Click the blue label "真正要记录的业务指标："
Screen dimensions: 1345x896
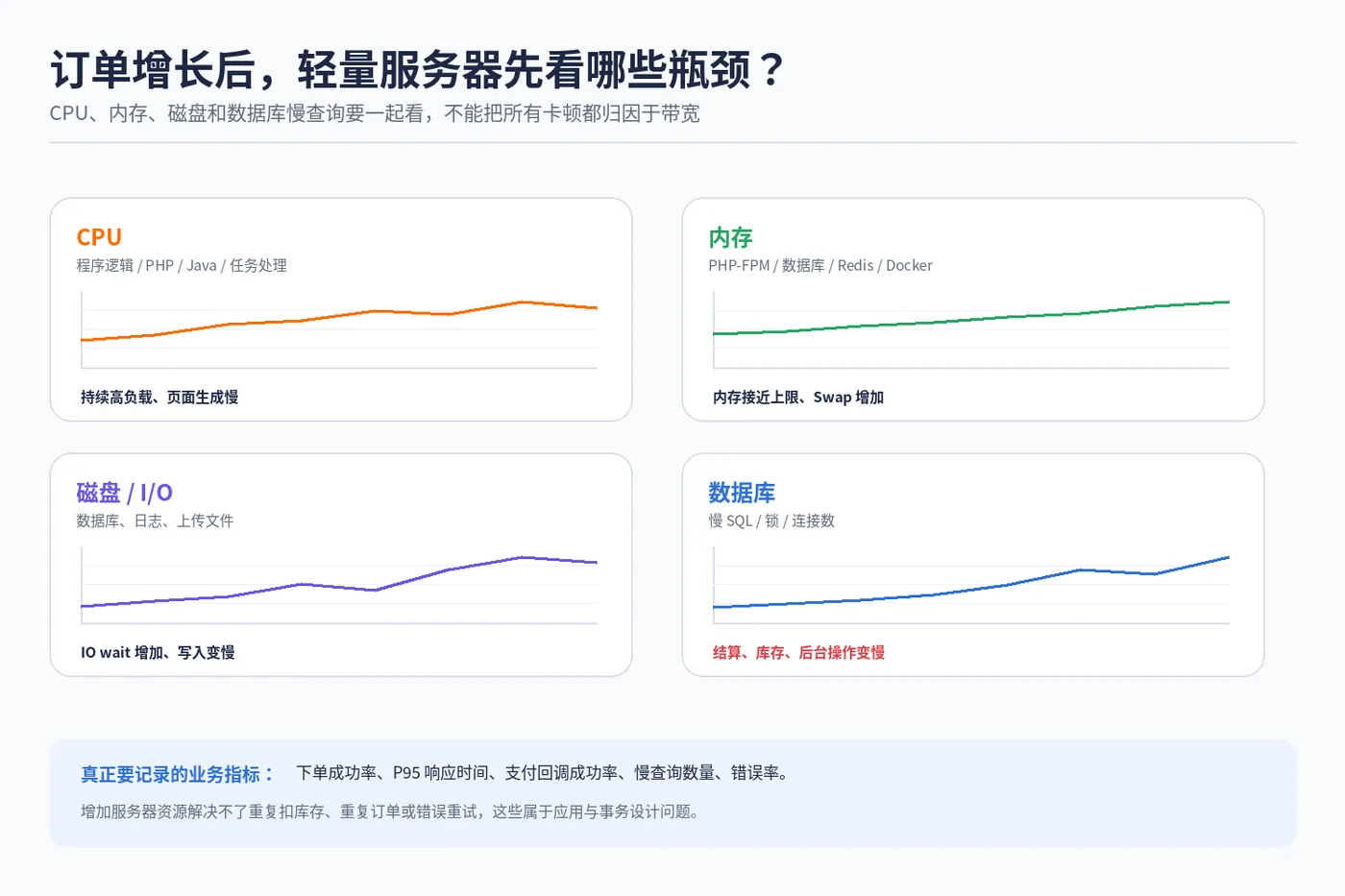click(x=178, y=774)
